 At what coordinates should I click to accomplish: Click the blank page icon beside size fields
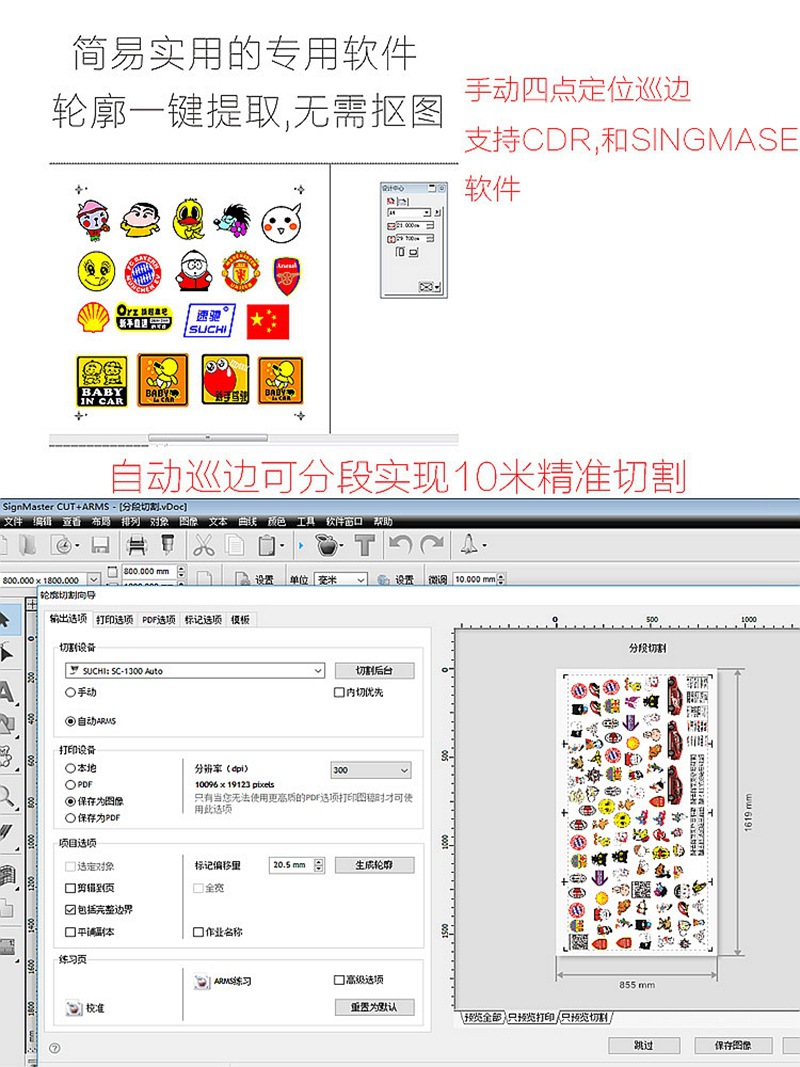pyautogui.click(x=203, y=578)
